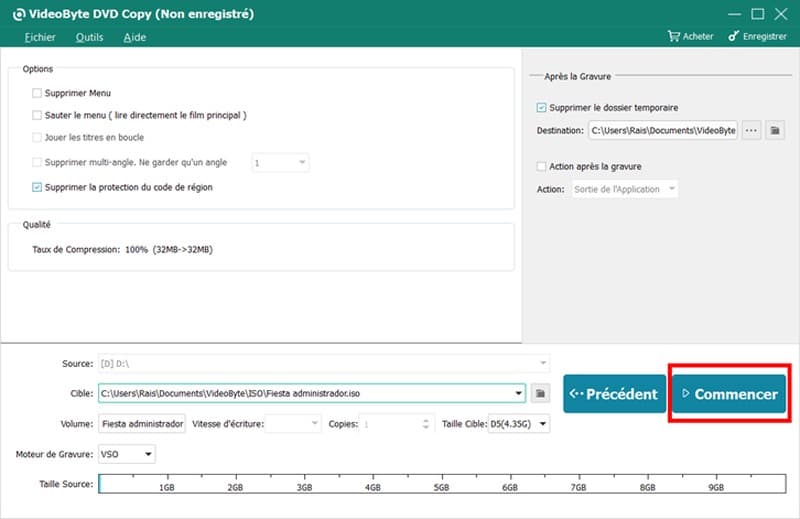Open destination folder icon next to Destination path
This screenshot has height=519, width=800.
click(774, 130)
